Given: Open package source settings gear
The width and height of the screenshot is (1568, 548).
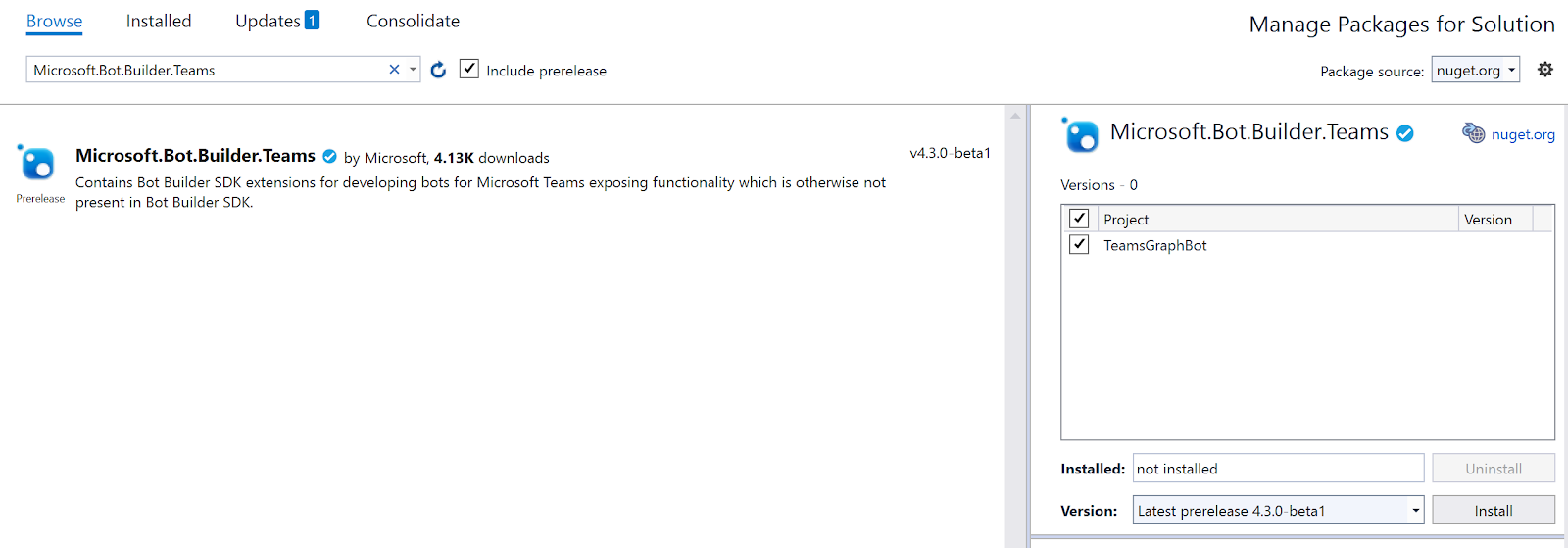Looking at the screenshot, I should coord(1545,70).
